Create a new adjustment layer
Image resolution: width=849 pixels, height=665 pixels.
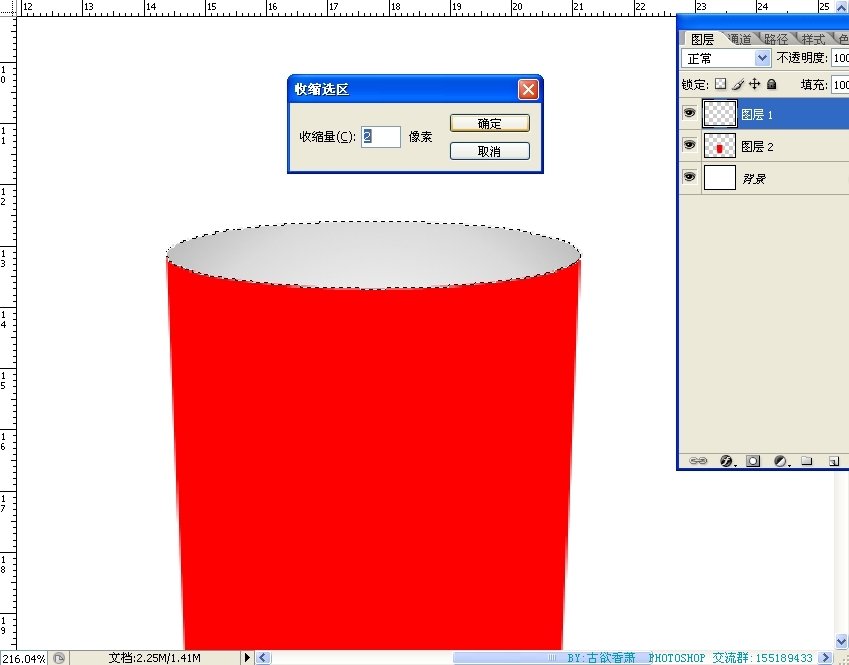pyautogui.click(x=780, y=461)
